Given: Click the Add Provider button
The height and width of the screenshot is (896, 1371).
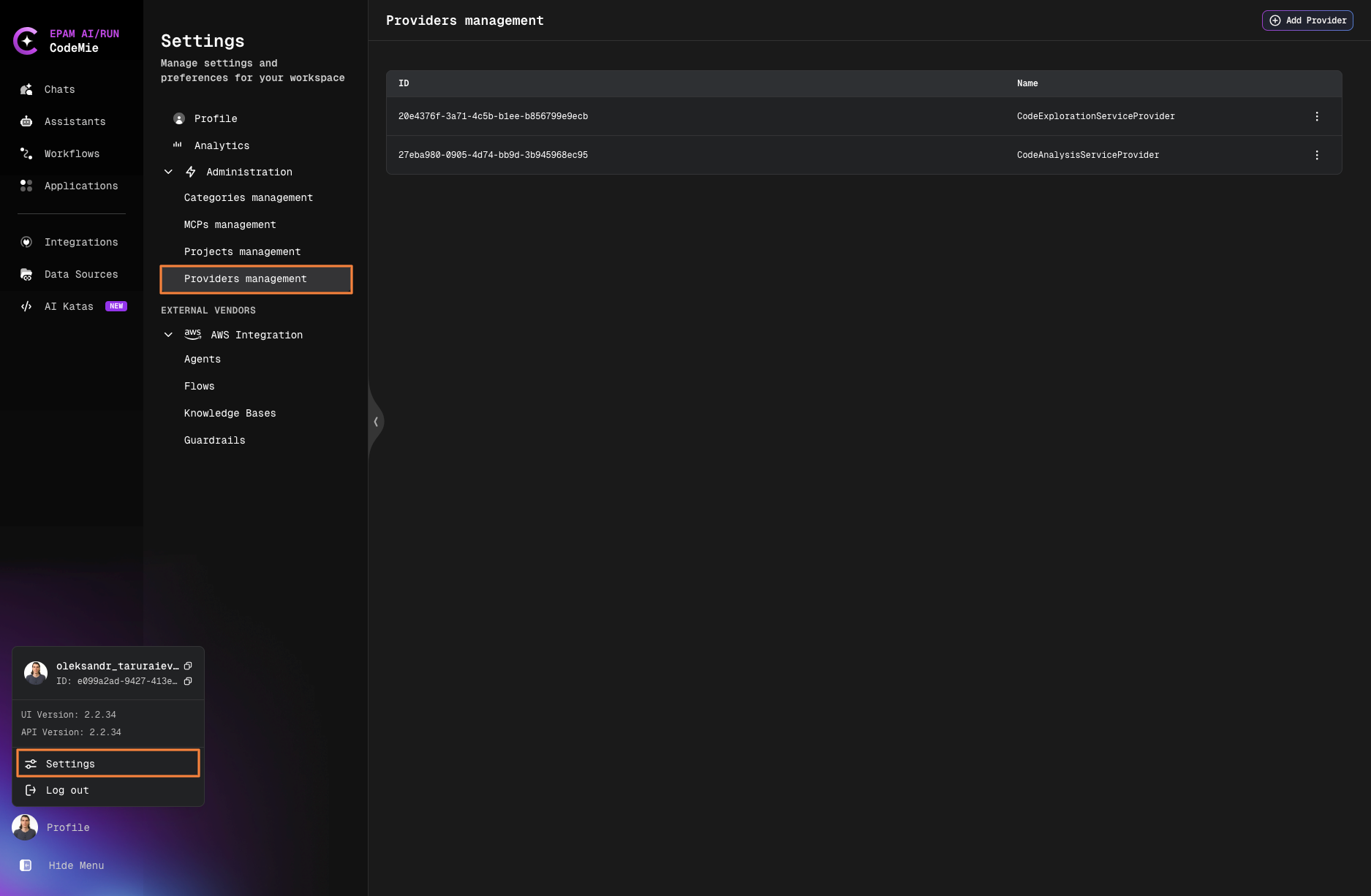Looking at the screenshot, I should (1307, 20).
